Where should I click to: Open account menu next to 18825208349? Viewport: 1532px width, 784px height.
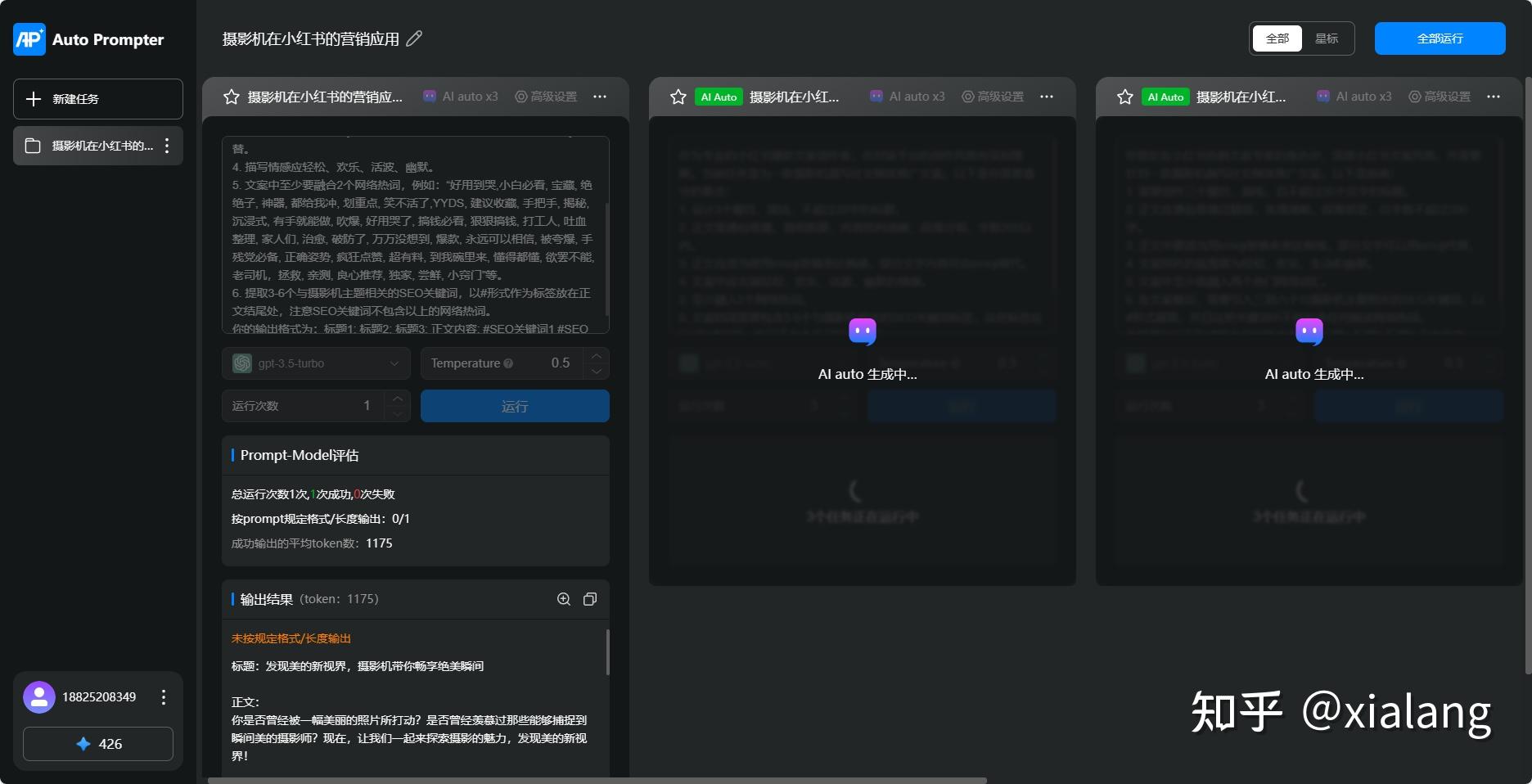(164, 697)
